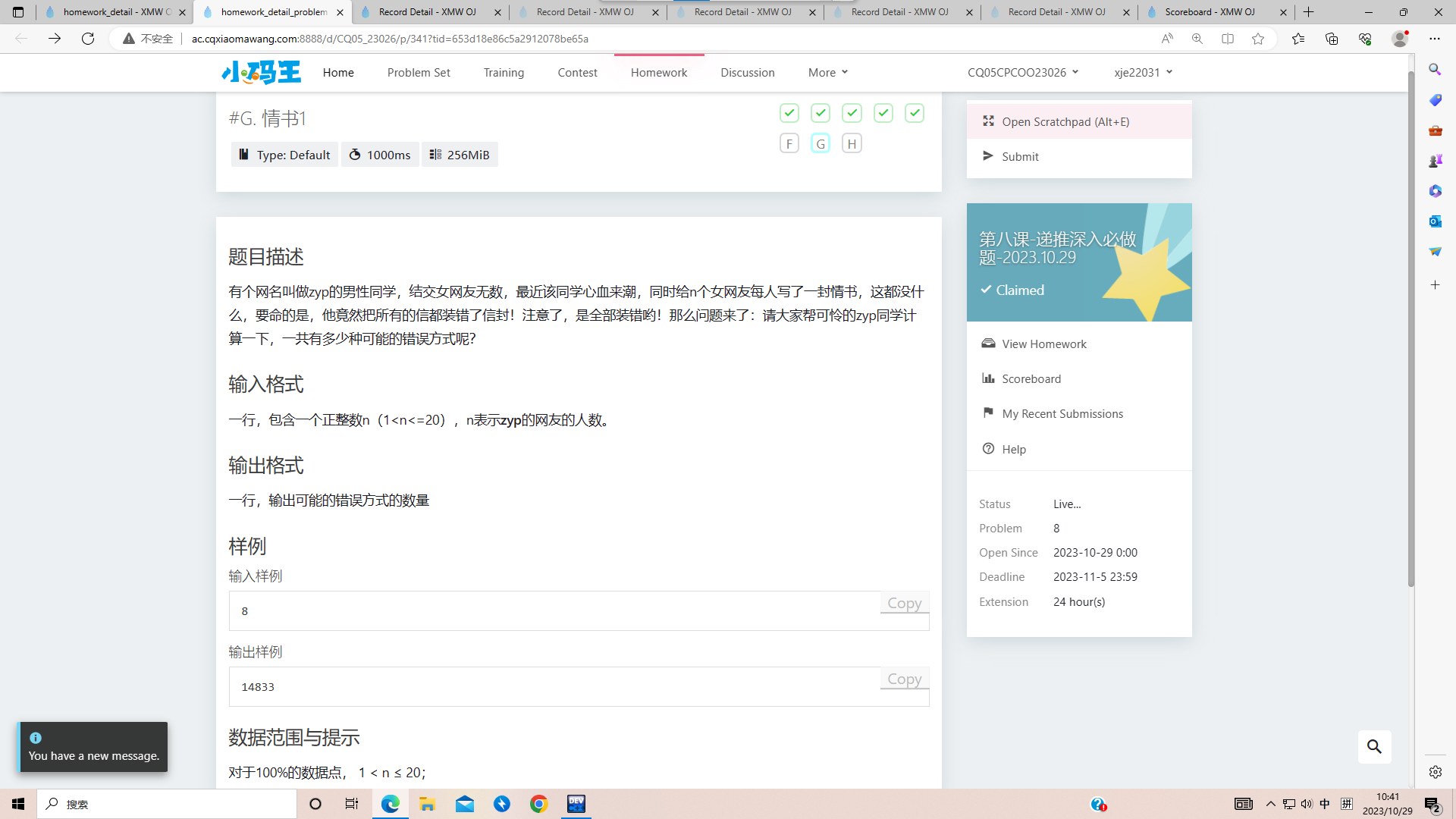Open the Scoreboard sidebar link
The image size is (1456, 819).
(x=1079, y=378)
